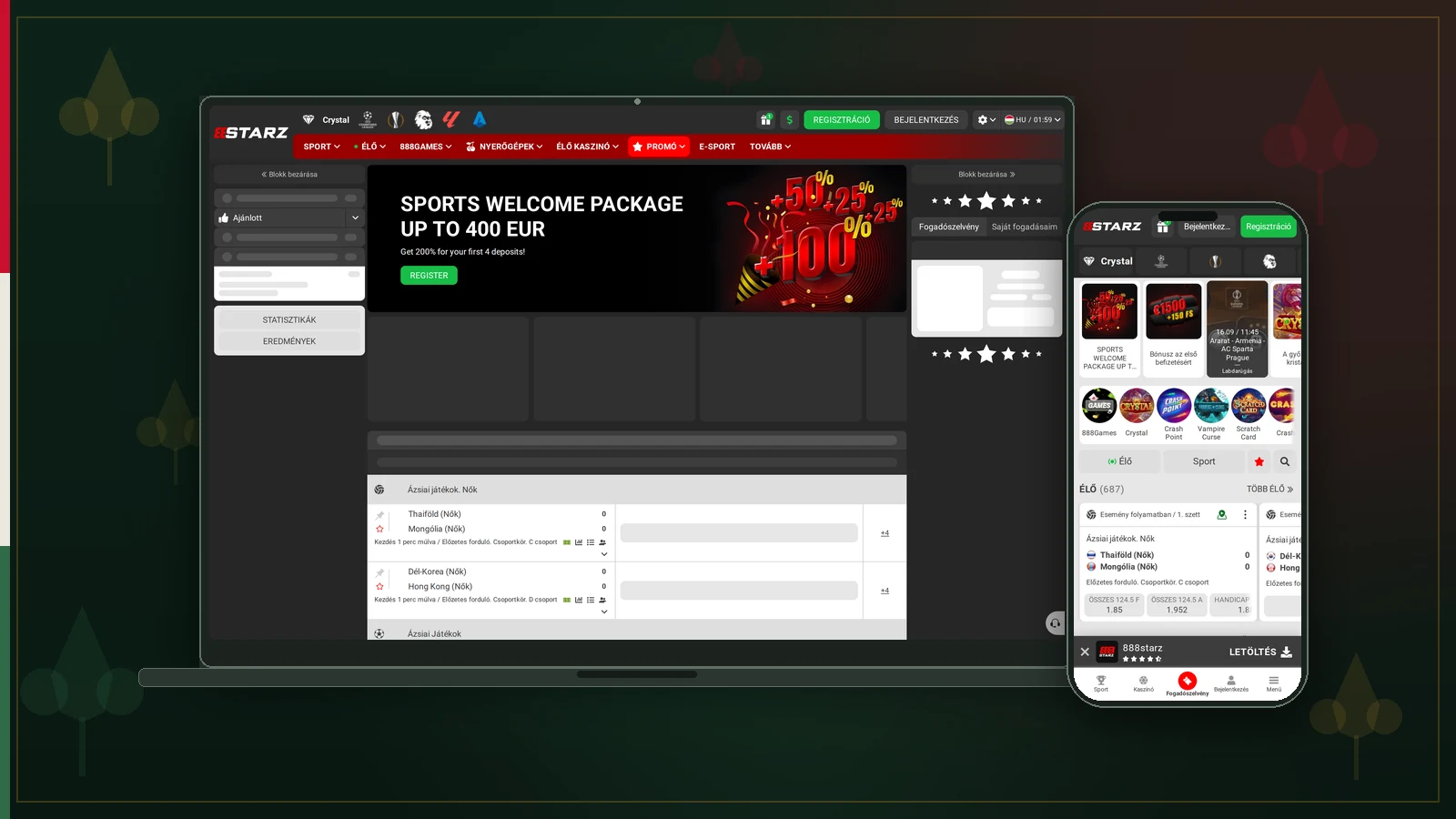The width and height of the screenshot is (1456, 819).
Task: Open the PROMÓ menu item
Action: [658, 147]
